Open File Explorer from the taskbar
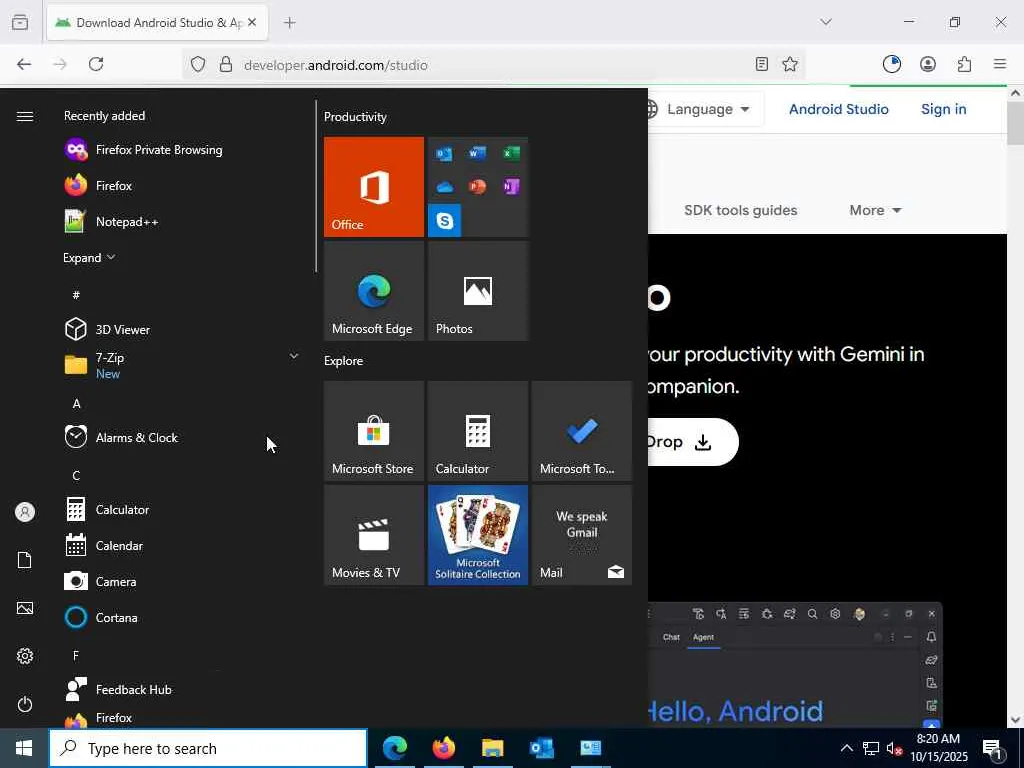 click(x=492, y=748)
